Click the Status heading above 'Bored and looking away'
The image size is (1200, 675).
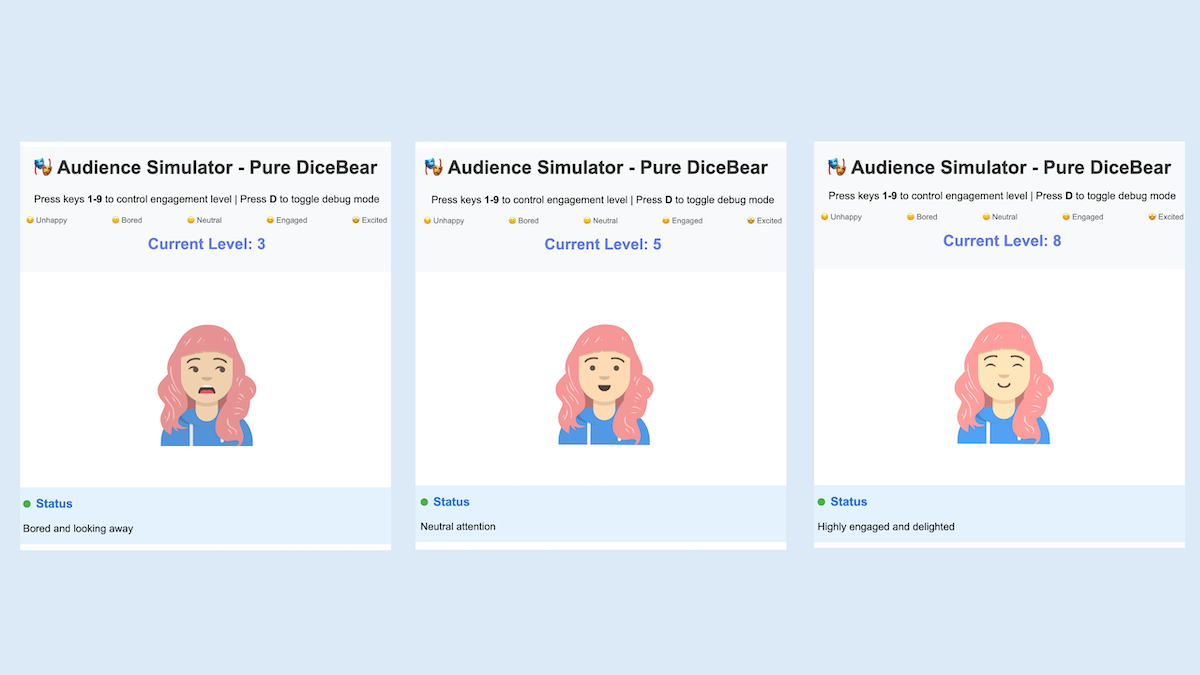(x=54, y=504)
